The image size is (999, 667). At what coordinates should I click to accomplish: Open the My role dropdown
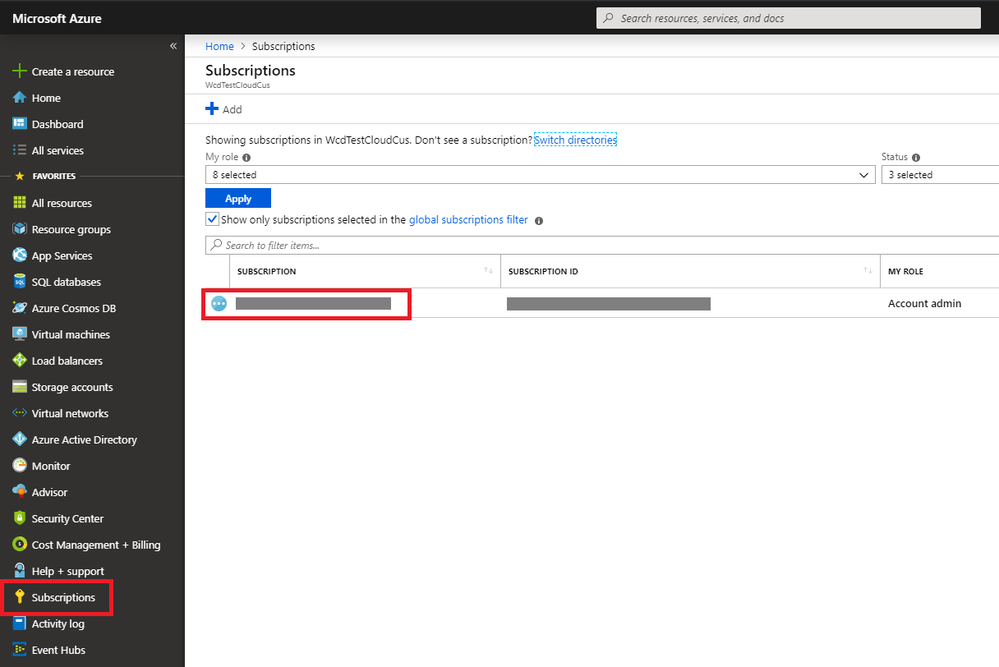[540, 175]
